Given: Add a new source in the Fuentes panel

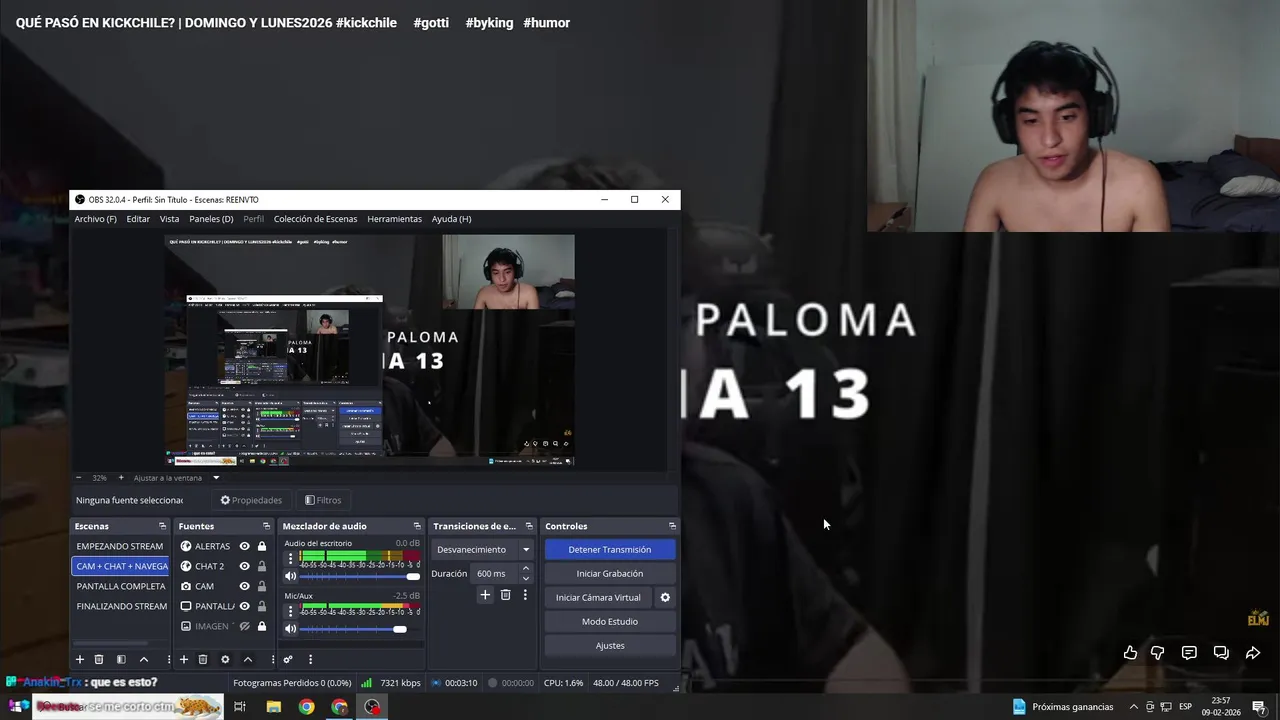Looking at the screenshot, I should [184, 659].
